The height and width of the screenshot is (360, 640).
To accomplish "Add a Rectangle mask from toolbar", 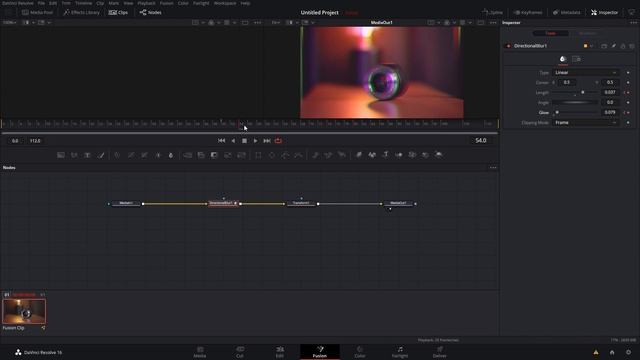I will pos(258,155).
